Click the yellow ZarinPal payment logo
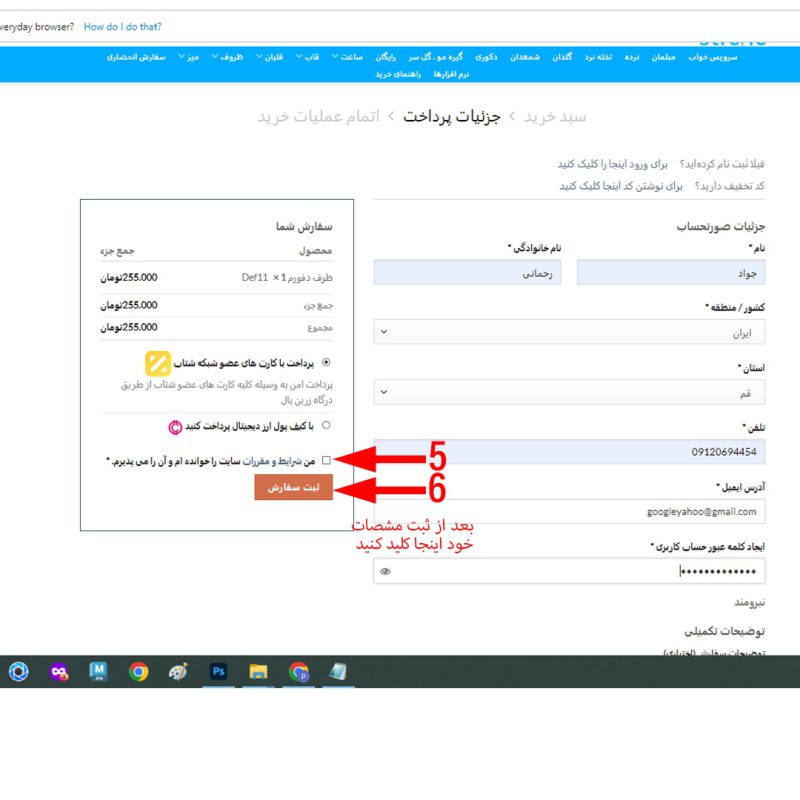Image resolution: width=800 pixels, height=800 pixels. 158,363
